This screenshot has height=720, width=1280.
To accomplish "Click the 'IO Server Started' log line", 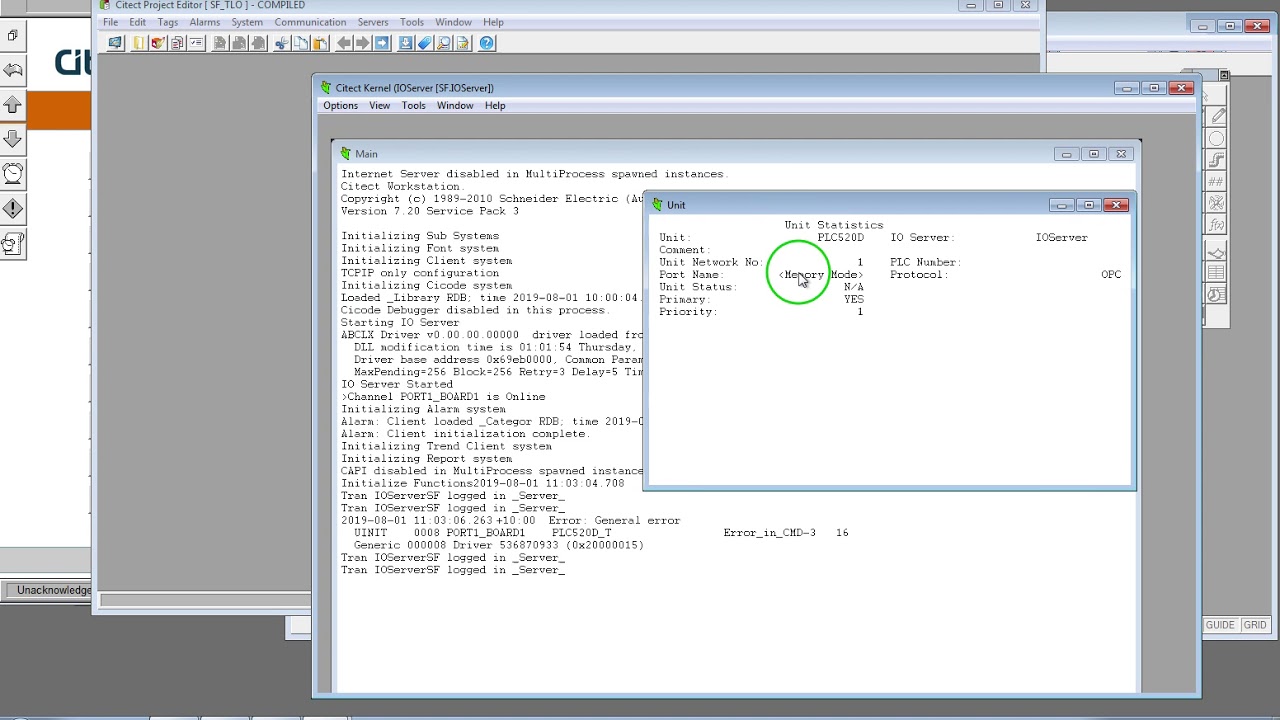I will pyautogui.click(x=397, y=385).
